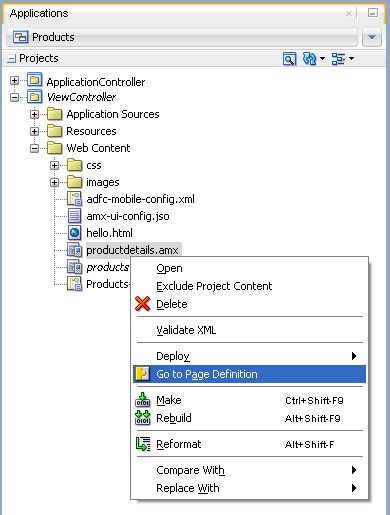Expand the ApplicationController project node
The width and height of the screenshot is (390, 515).
coord(14,81)
